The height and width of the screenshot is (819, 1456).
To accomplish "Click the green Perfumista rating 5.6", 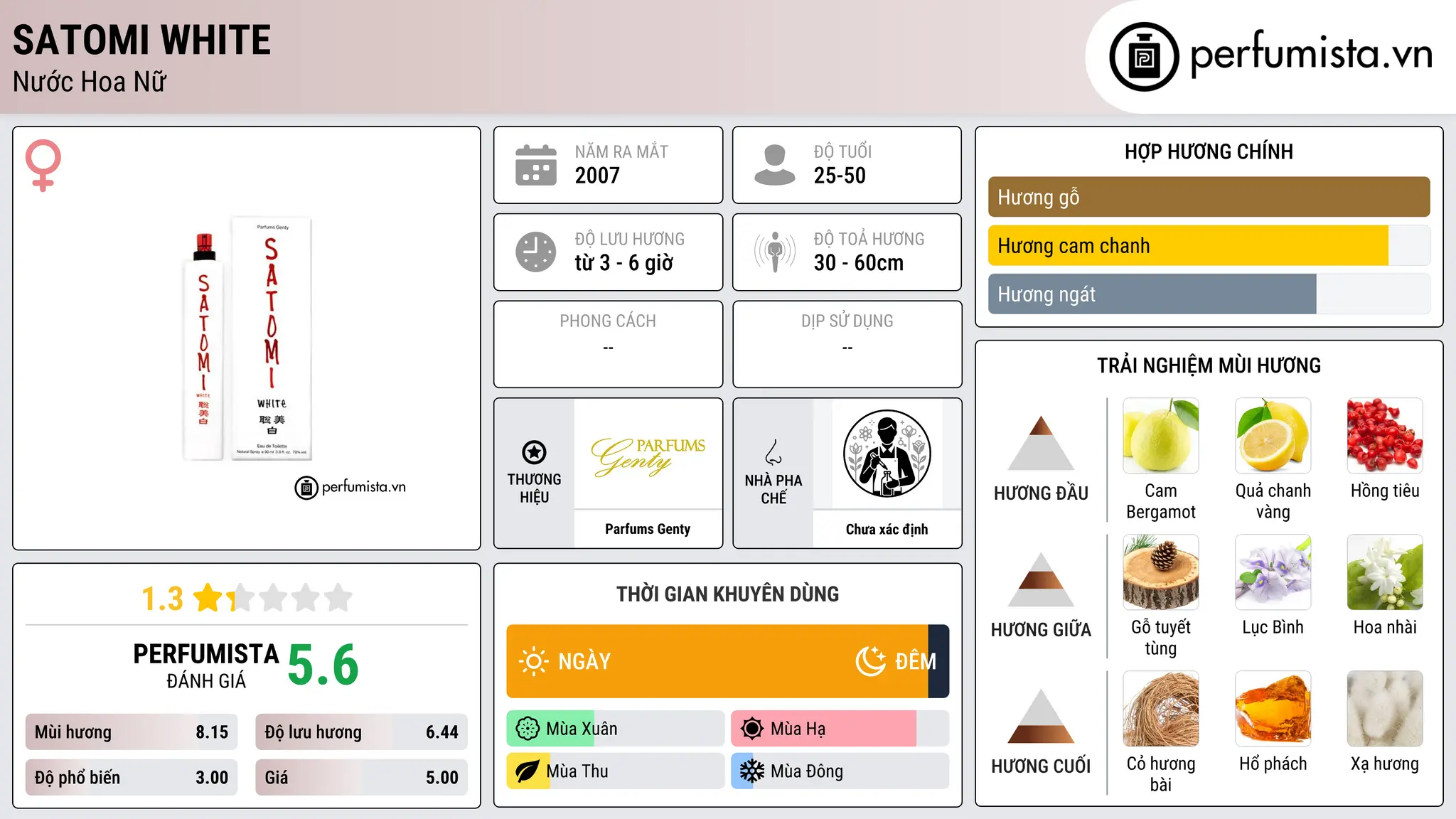I will (323, 665).
